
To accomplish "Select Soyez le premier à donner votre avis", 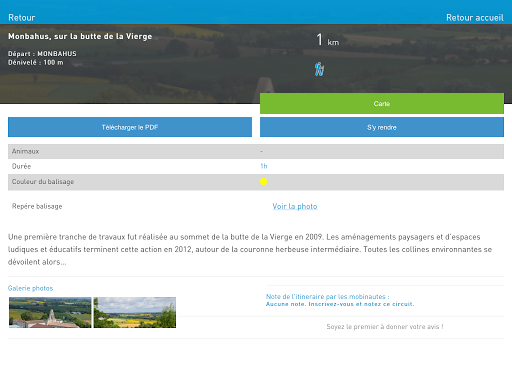I will coord(385,327).
